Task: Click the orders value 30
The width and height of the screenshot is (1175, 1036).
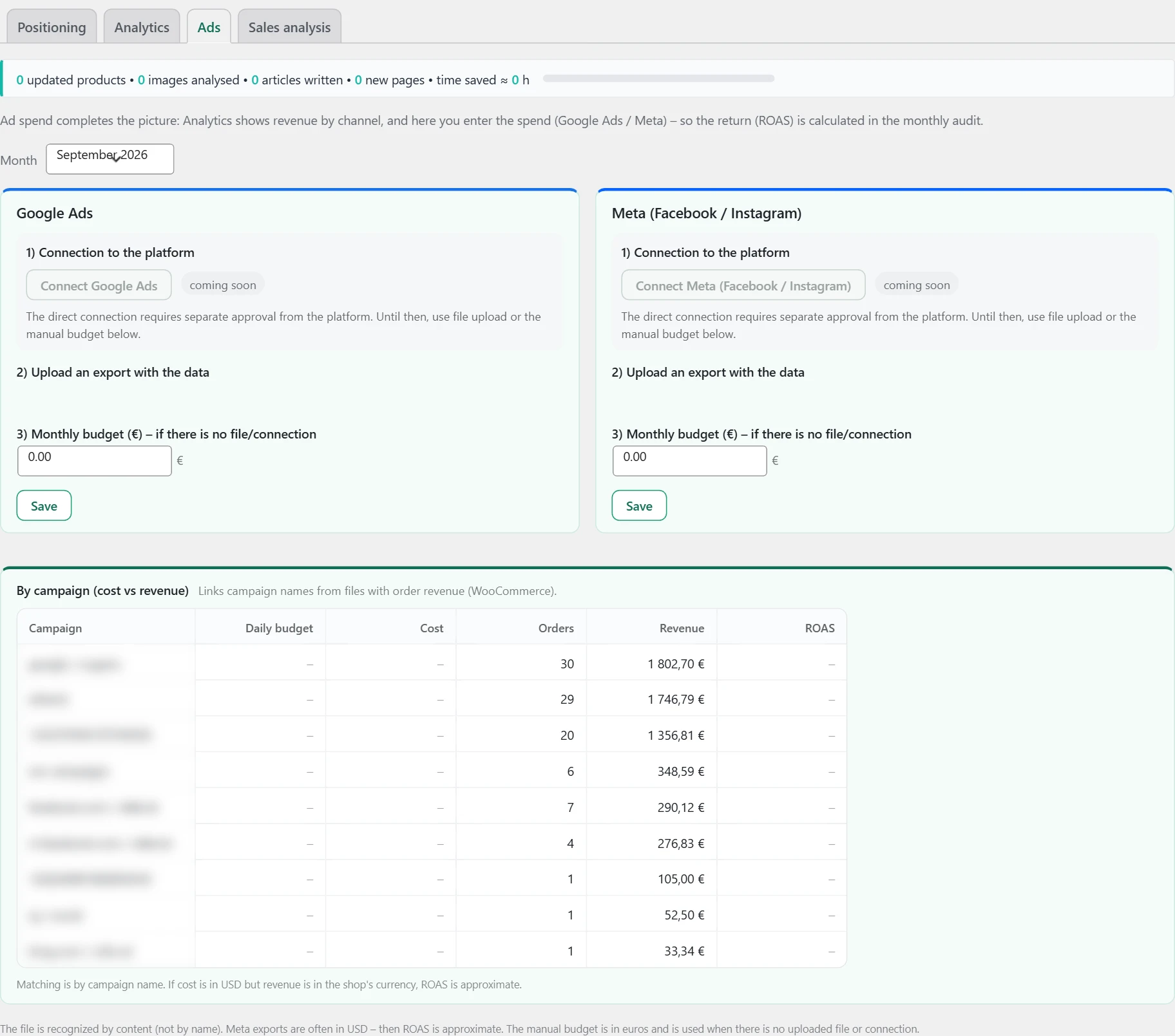Action: [x=567, y=663]
